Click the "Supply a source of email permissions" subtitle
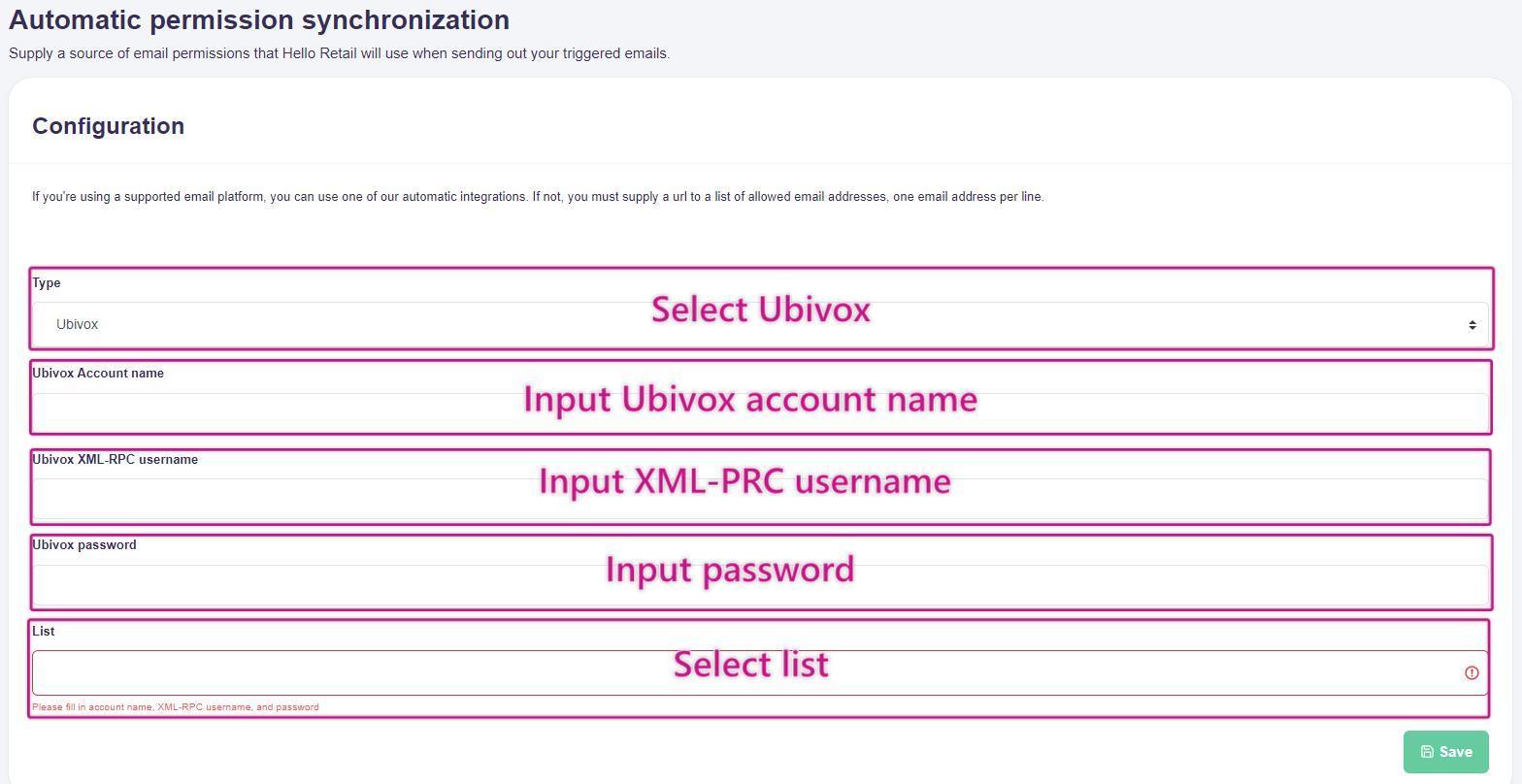 pos(339,53)
